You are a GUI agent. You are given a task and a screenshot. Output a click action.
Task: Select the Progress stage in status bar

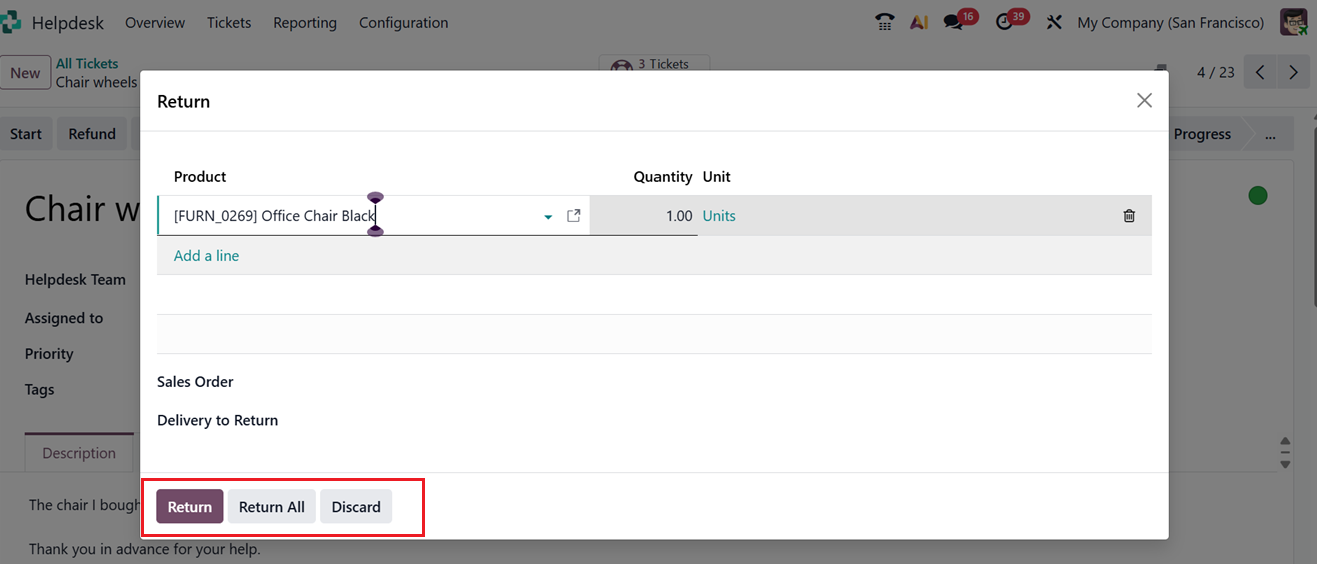[1202, 134]
